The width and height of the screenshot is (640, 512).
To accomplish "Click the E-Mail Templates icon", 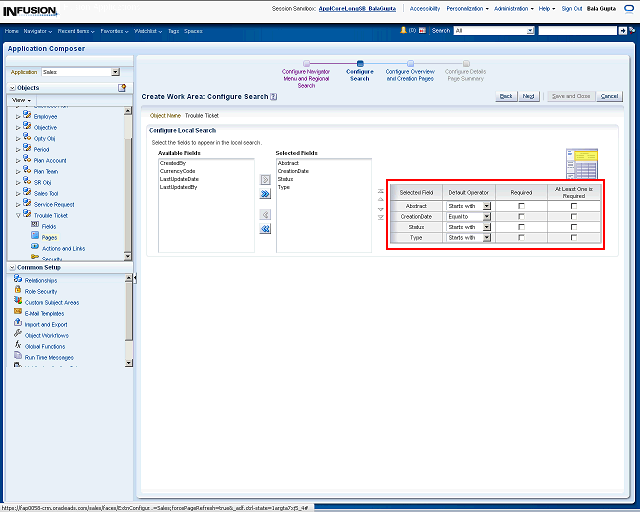I will pos(18,313).
